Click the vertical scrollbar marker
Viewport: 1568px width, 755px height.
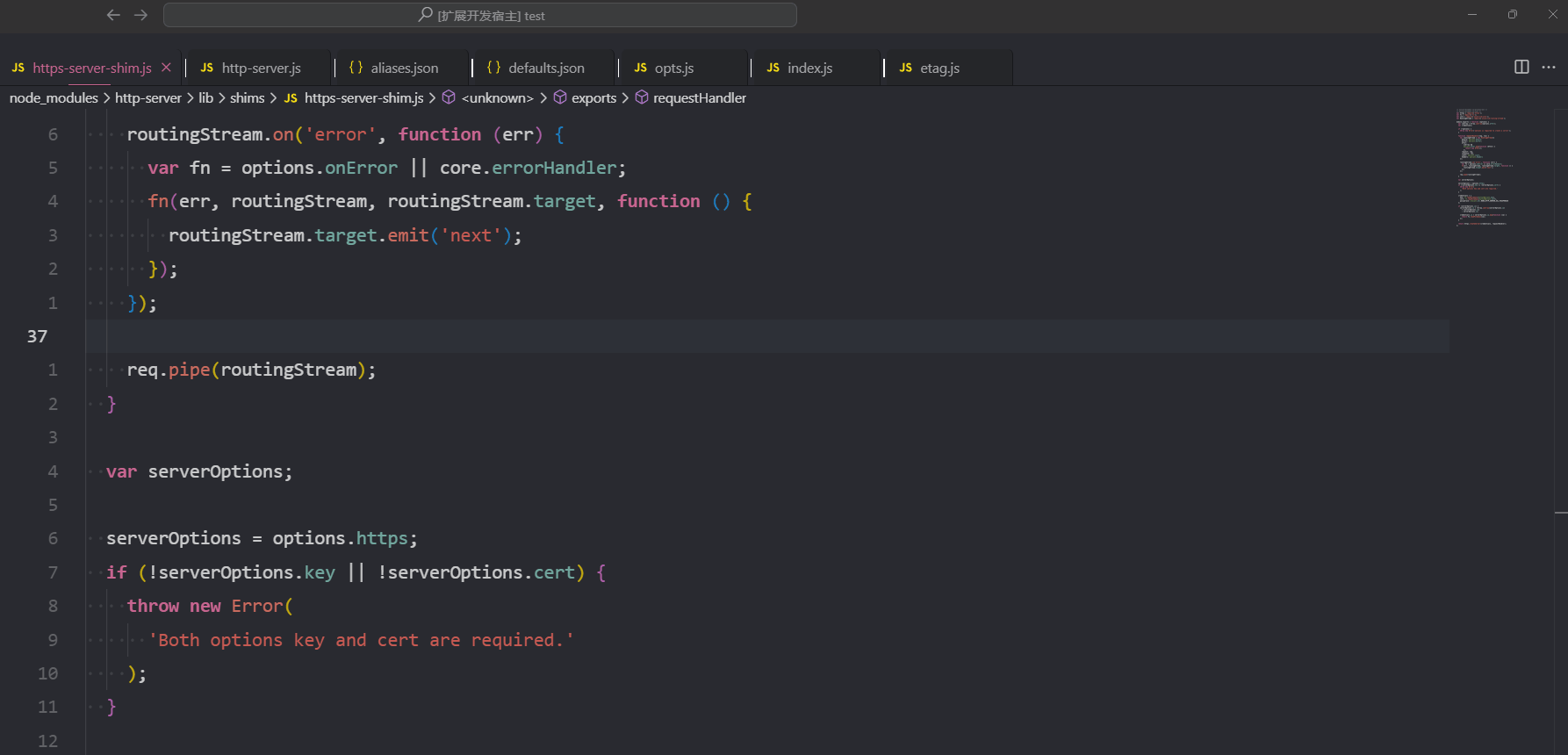[x=1560, y=512]
